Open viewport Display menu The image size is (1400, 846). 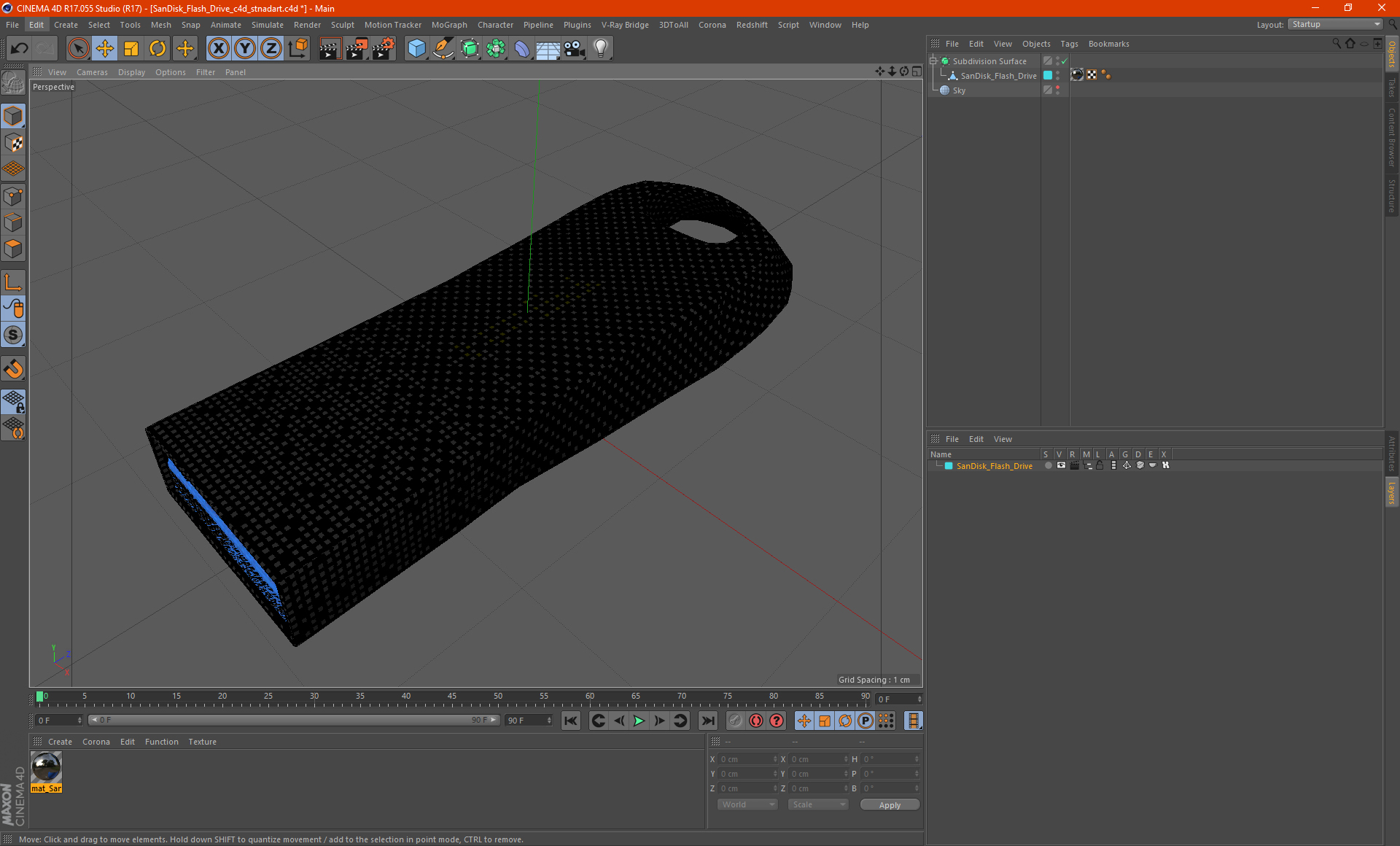pyautogui.click(x=131, y=72)
